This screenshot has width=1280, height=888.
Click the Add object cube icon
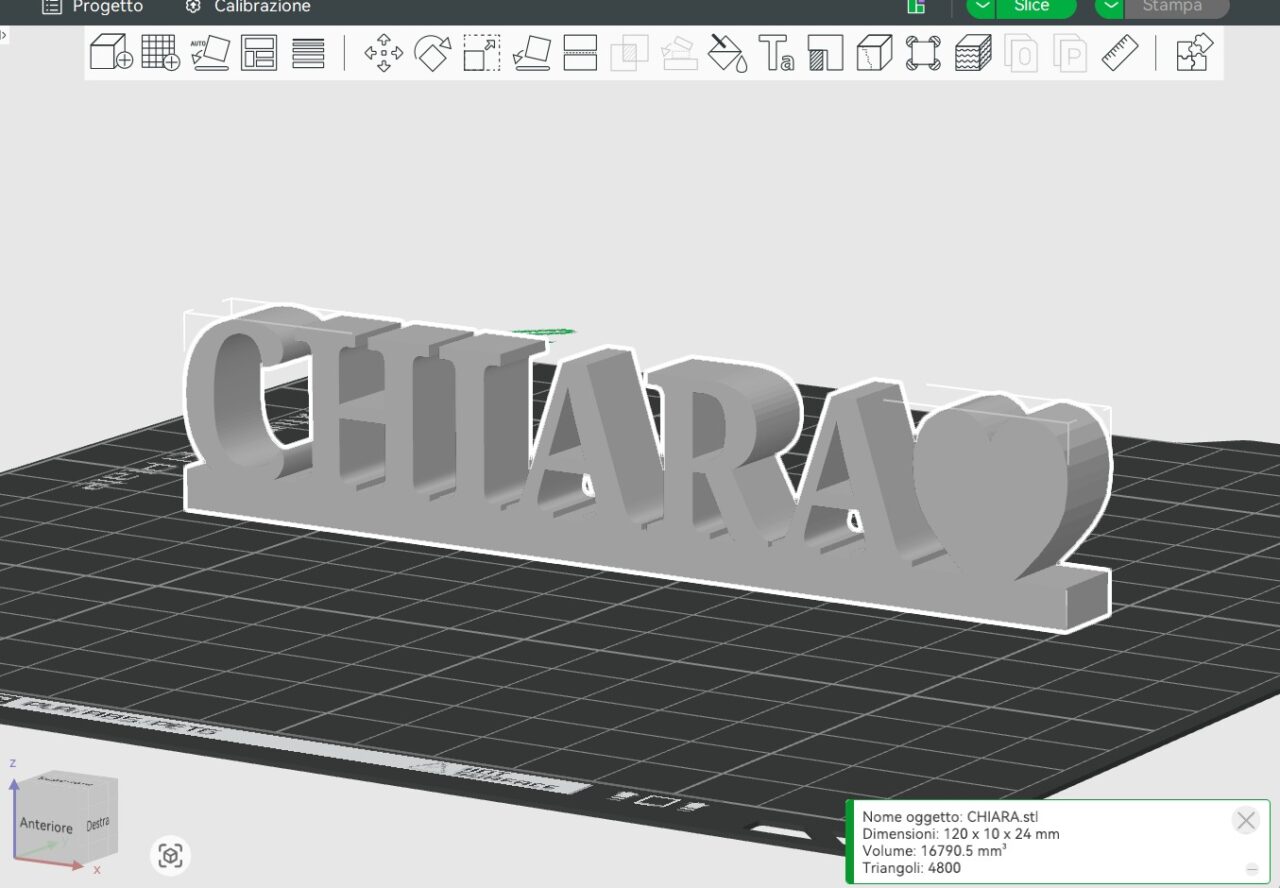111,52
